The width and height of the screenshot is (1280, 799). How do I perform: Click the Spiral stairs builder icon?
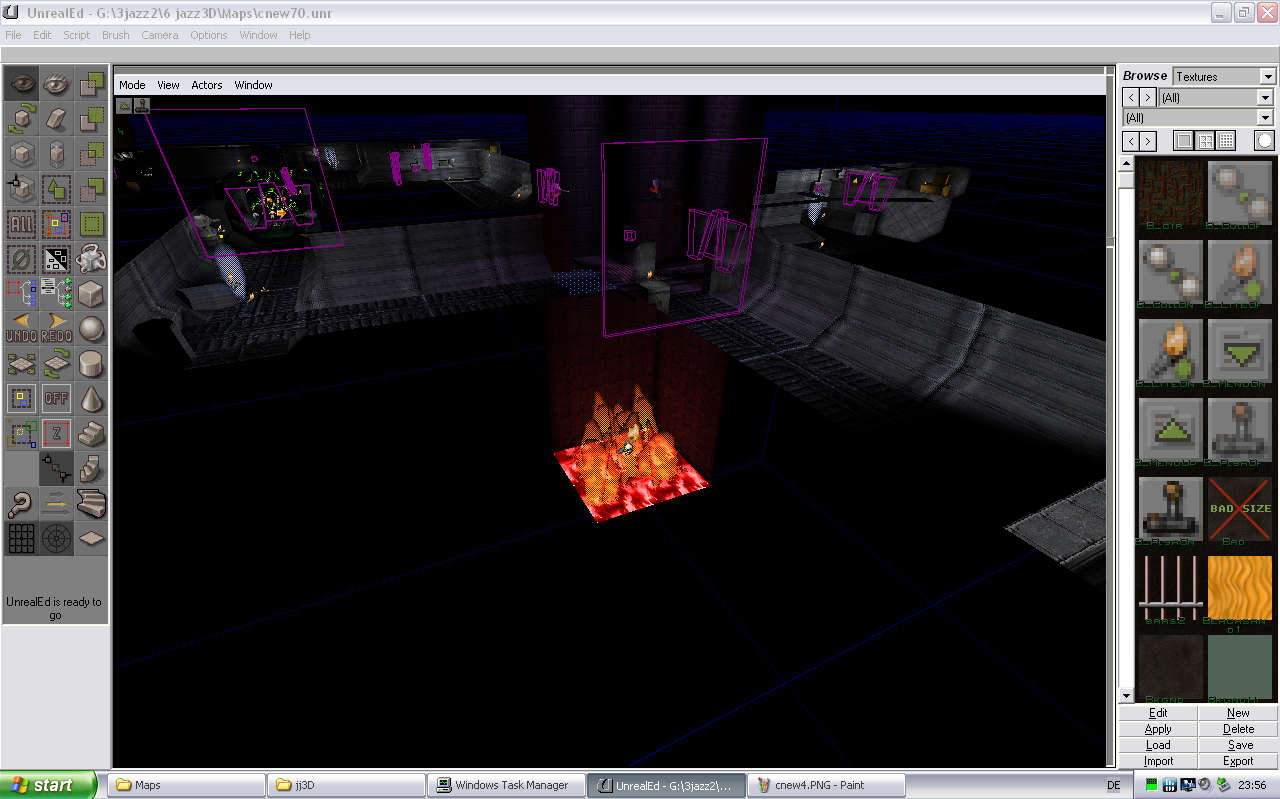(92, 469)
